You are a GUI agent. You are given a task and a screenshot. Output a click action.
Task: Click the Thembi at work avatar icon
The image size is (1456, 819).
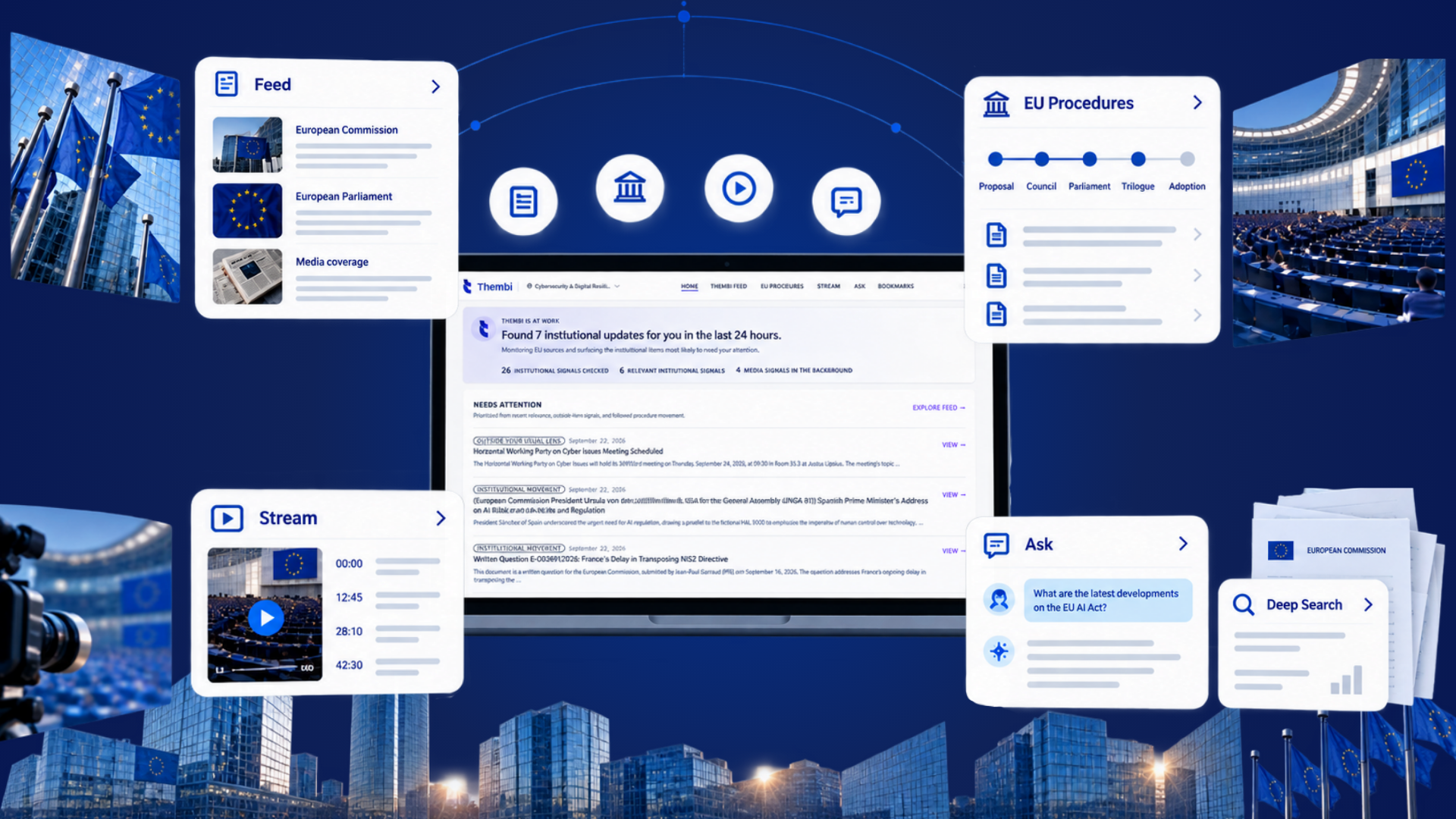point(483,328)
